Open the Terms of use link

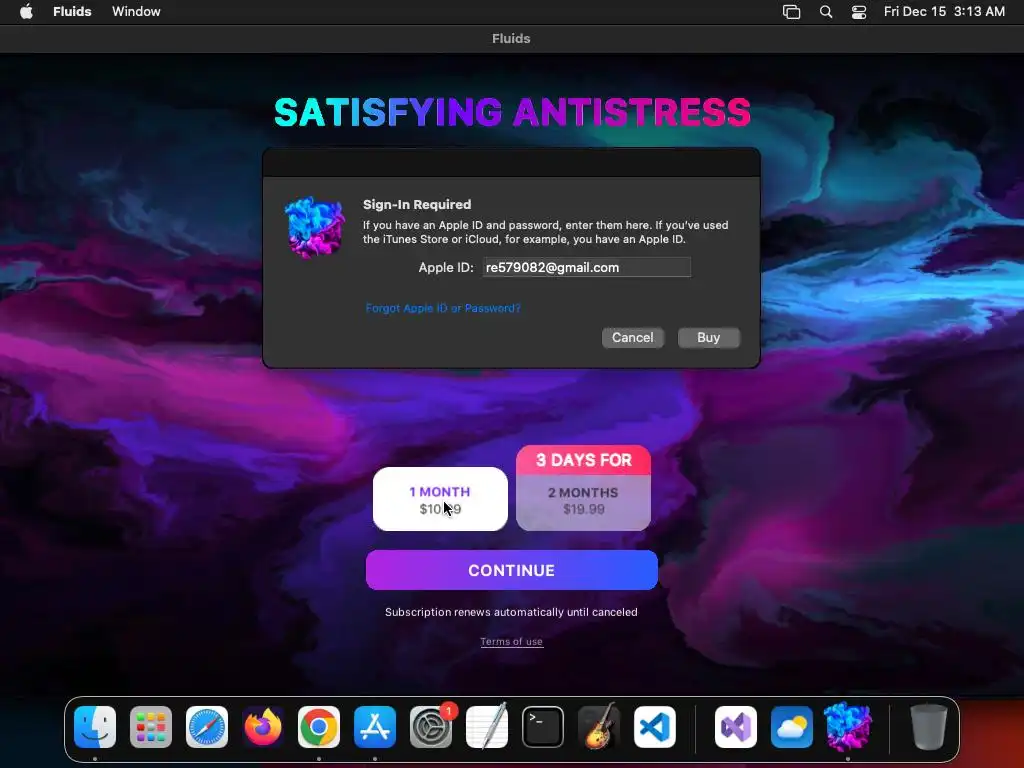coord(512,641)
